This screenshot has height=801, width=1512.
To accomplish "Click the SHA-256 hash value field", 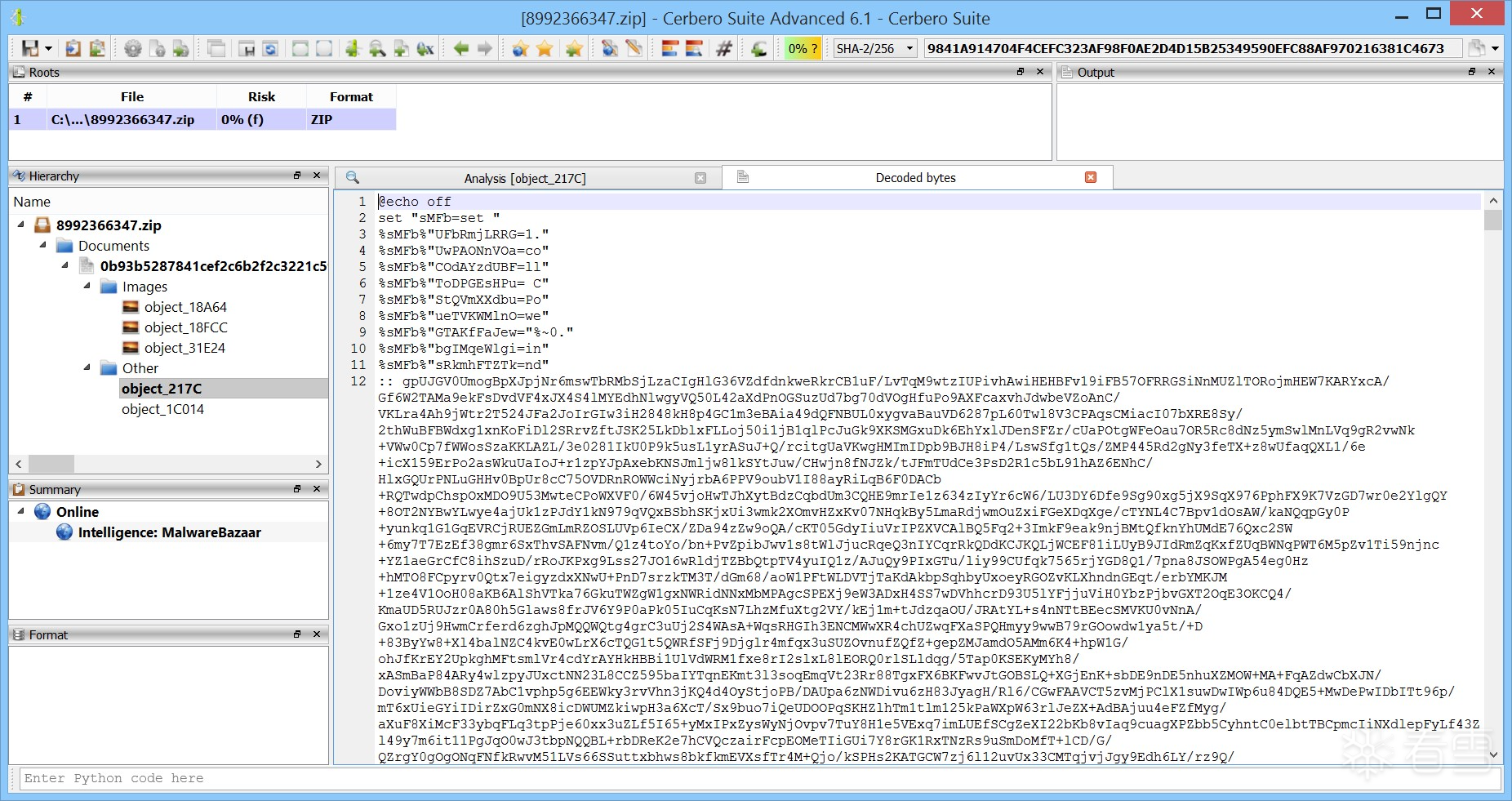I will pyautogui.click(x=1192, y=49).
